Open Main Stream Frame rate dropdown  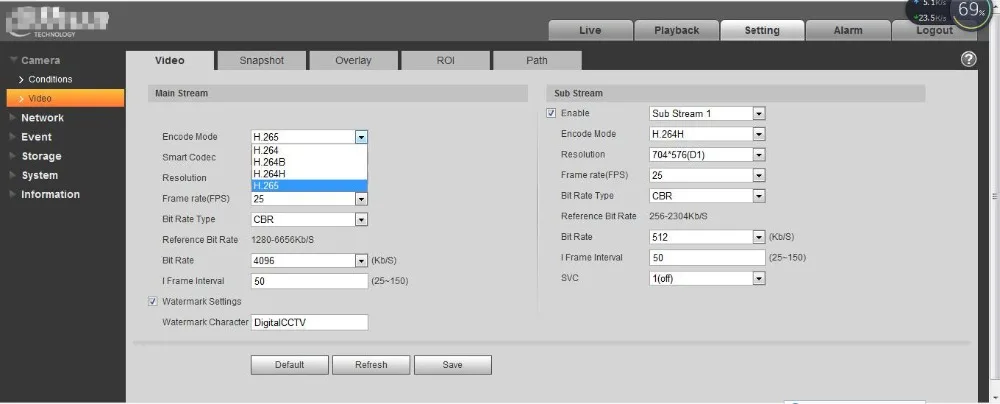(x=362, y=199)
